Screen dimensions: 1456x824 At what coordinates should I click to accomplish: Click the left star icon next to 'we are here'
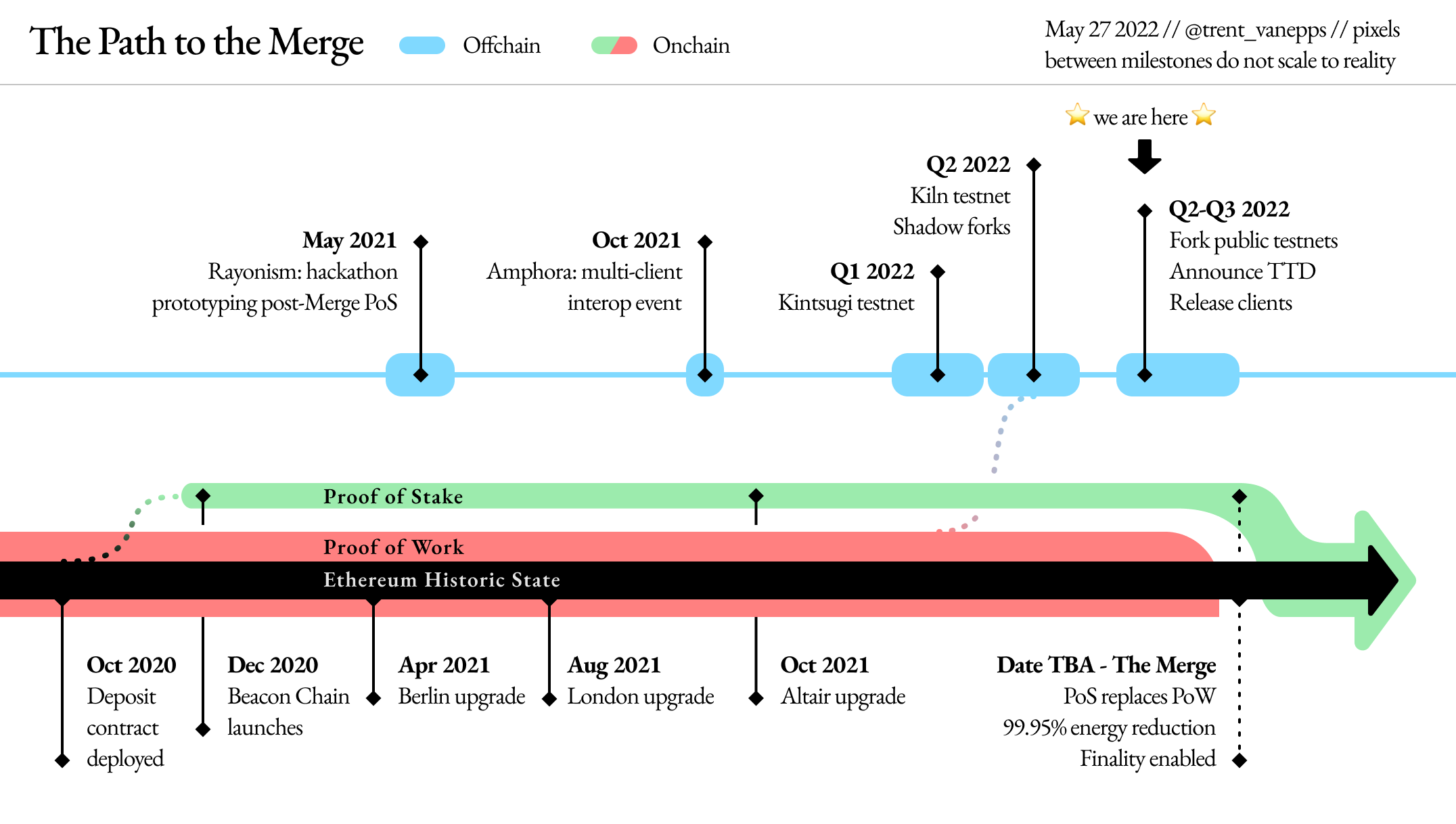[1078, 112]
